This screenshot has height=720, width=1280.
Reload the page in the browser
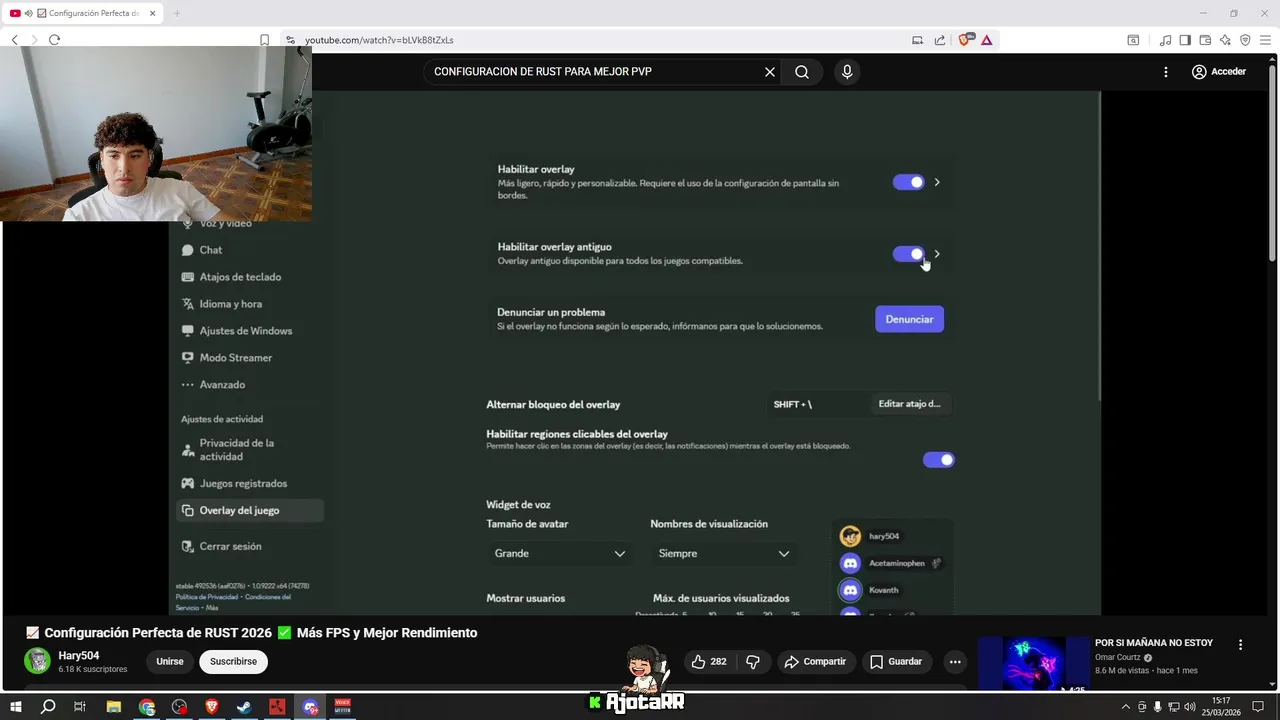[54, 40]
